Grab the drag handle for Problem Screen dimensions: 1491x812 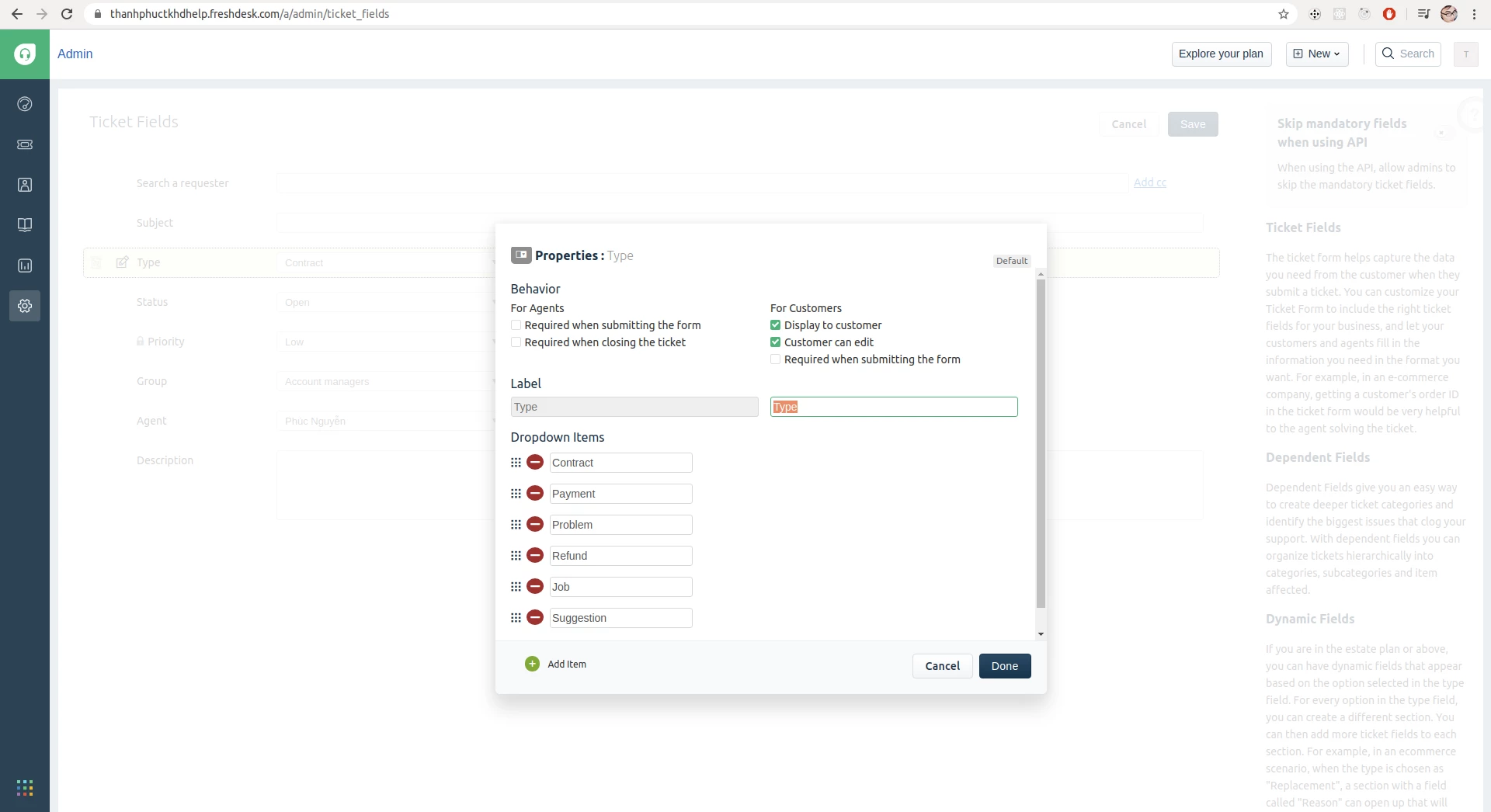tap(516, 525)
